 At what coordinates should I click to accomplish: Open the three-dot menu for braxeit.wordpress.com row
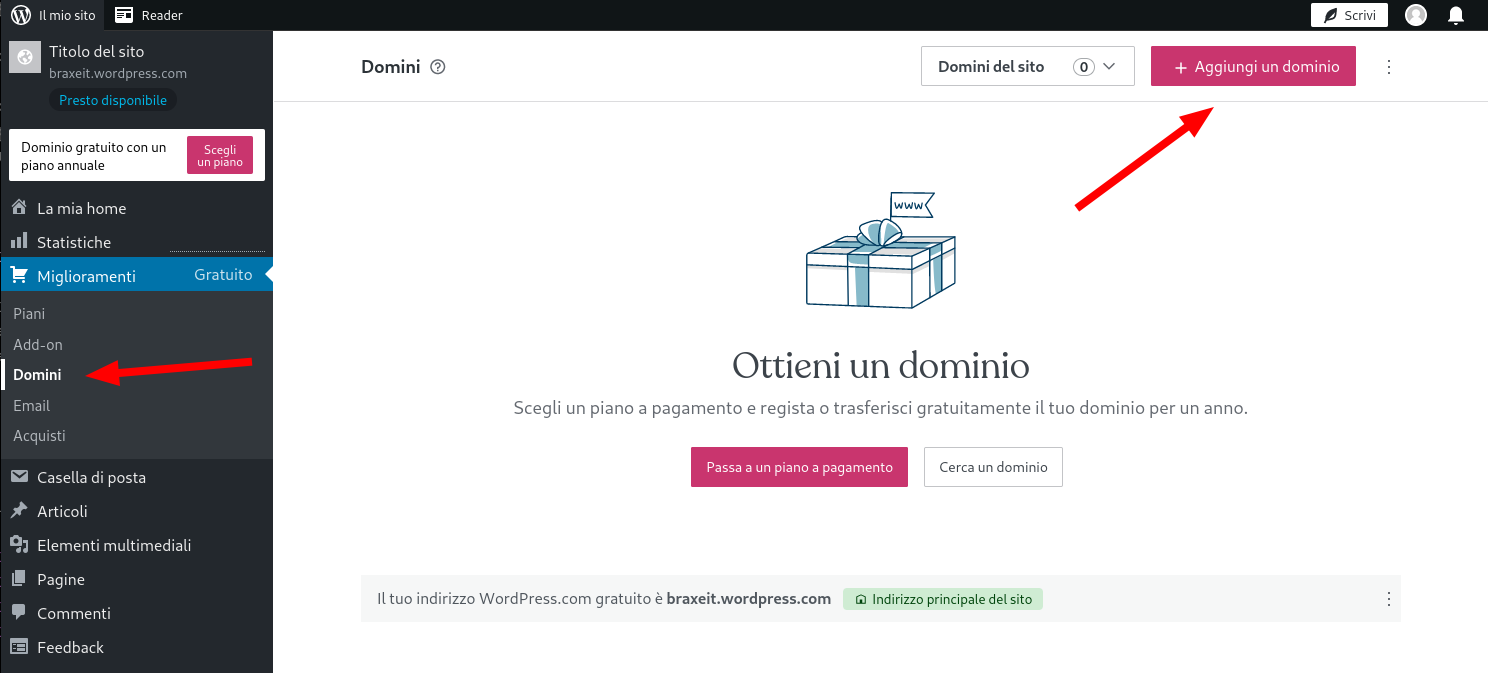(1388, 599)
